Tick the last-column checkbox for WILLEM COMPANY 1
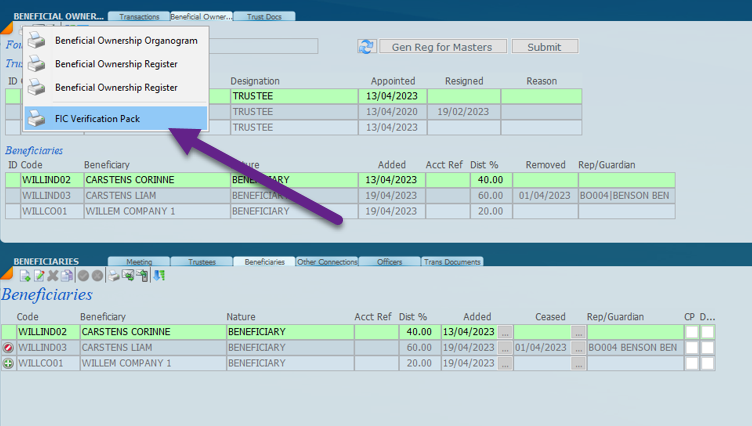Image resolution: width=752 pixels, height=426 pixels. click(707, 363)
